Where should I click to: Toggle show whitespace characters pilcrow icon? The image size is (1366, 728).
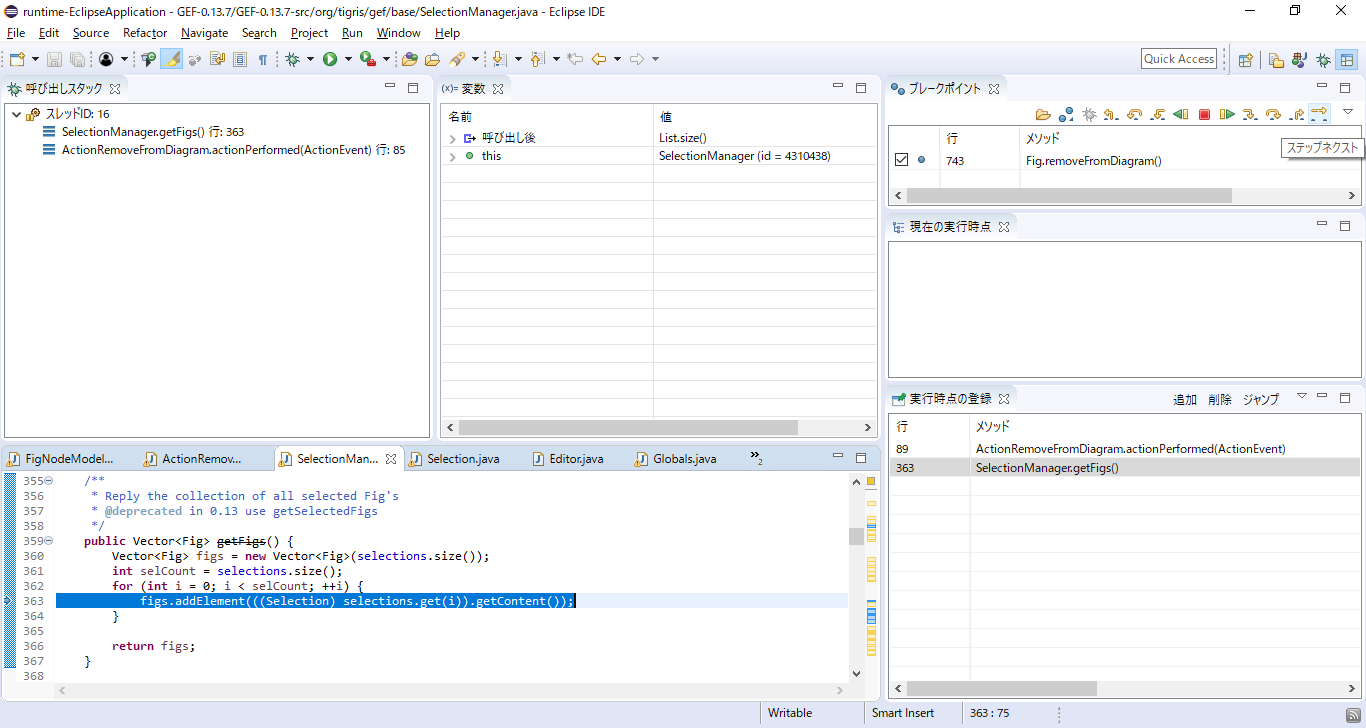pos(262,59)
